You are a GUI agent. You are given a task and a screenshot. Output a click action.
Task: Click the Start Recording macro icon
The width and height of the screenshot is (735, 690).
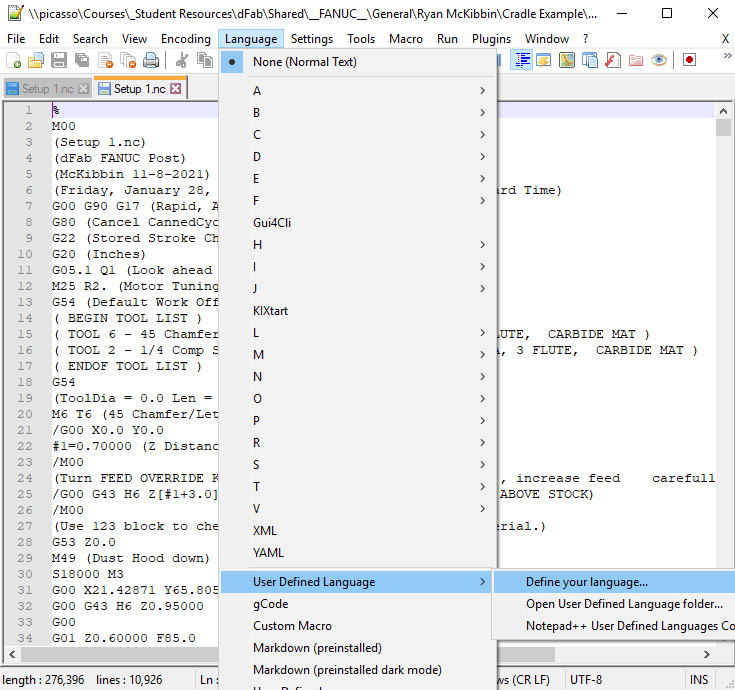[689, 60]
